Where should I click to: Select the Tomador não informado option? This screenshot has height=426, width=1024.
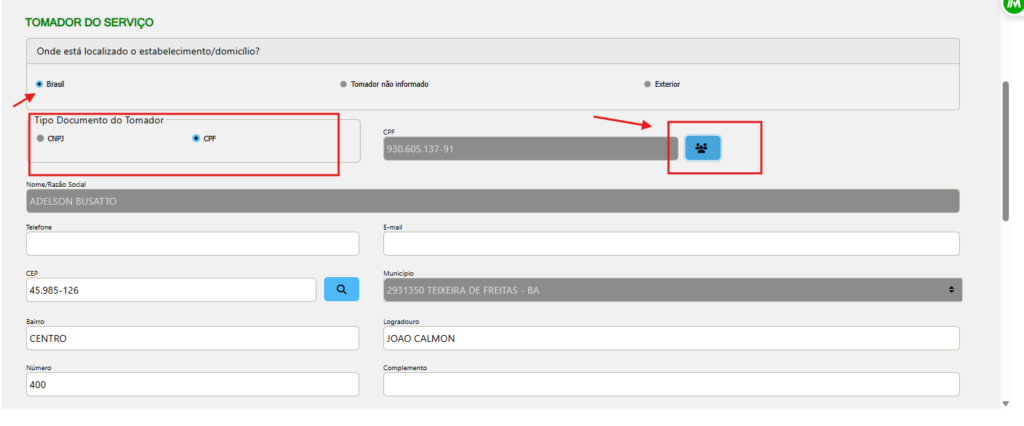(x=344, y=84)
